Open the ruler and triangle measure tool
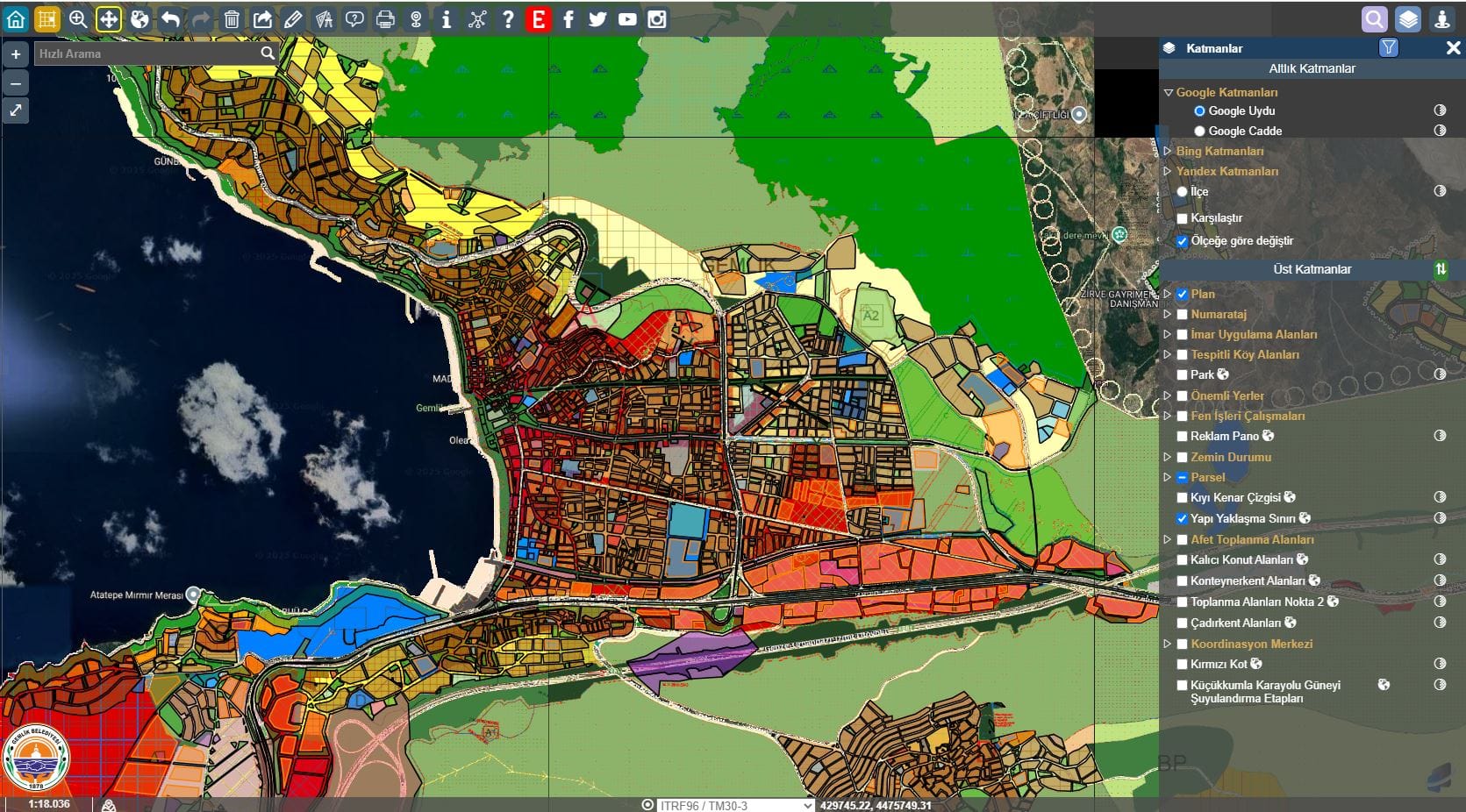 click(x=324, y=19)
